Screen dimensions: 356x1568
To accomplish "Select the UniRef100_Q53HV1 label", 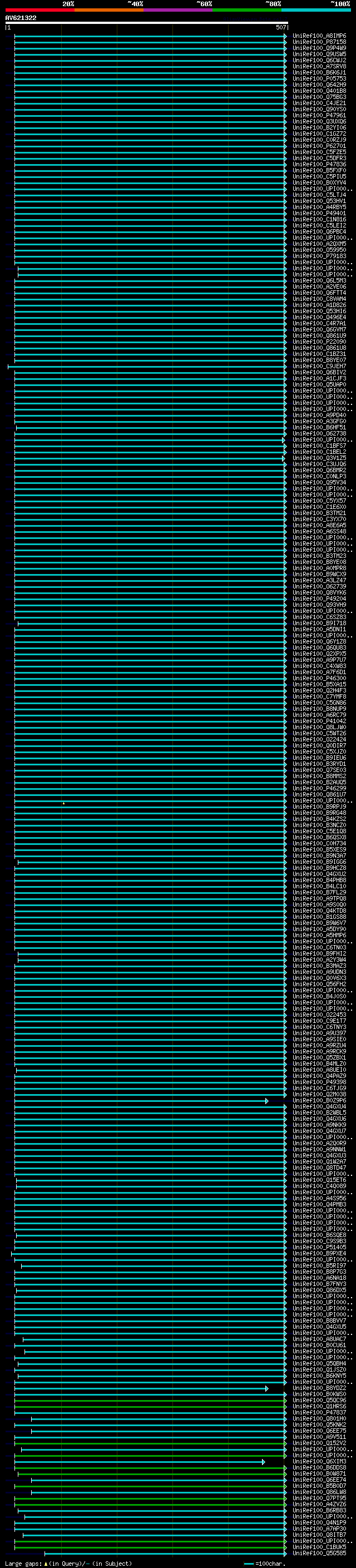I will click(x=319, y=201).
